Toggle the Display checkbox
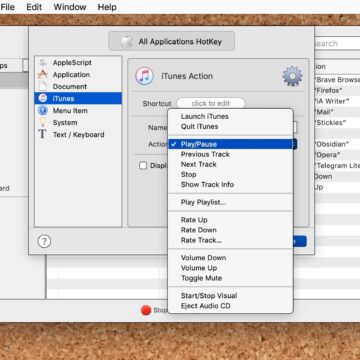This screenshot has height=360, width=360. pos(143,165)
